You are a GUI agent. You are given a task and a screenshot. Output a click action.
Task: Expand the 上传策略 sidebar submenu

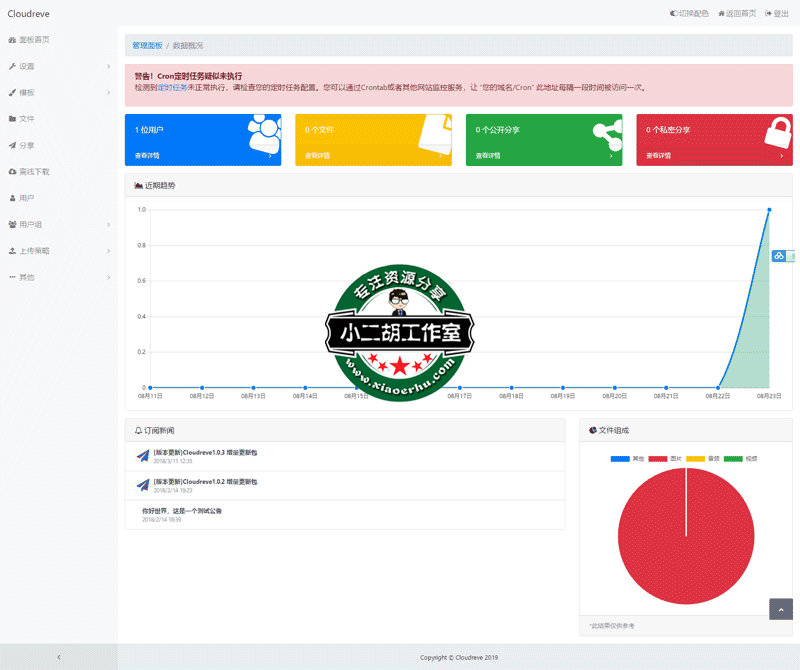[x=58, y=251]
